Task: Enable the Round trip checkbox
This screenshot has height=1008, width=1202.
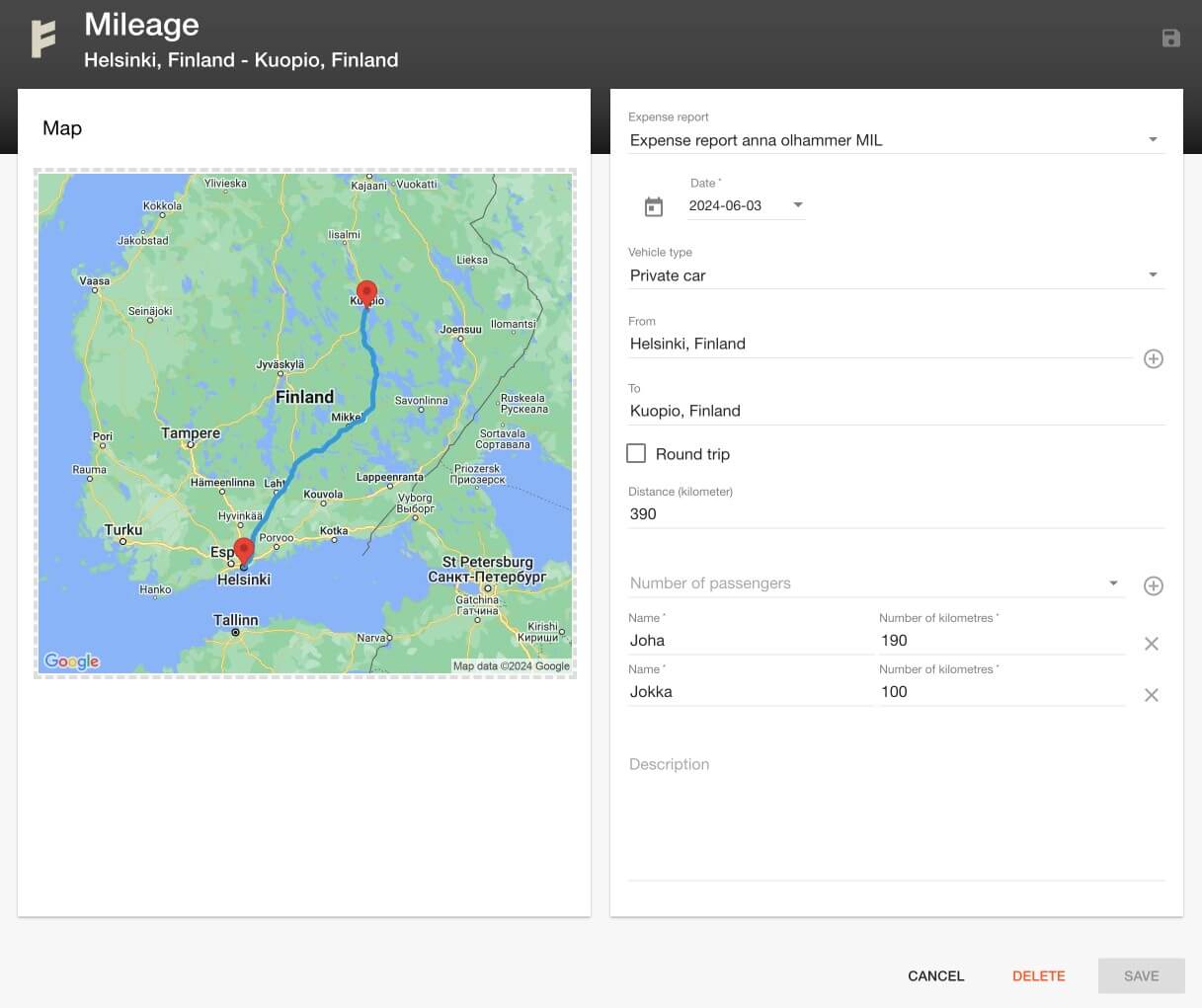Action: click(x=637, y=453)
